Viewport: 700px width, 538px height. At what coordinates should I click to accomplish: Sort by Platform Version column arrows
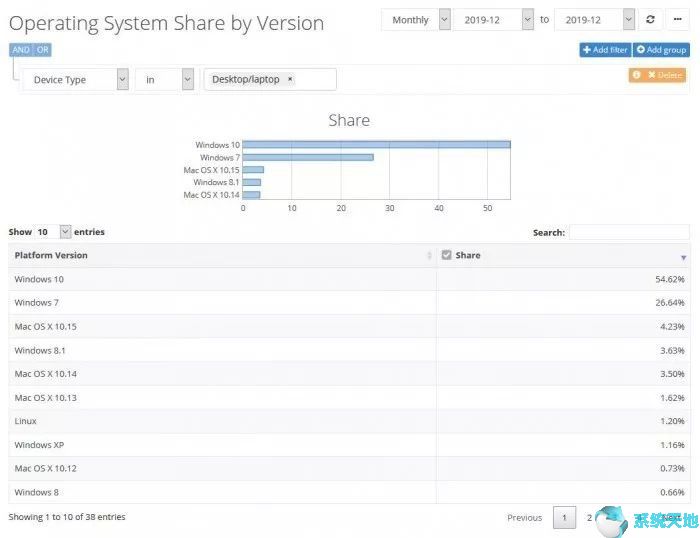tap(429, 255)
